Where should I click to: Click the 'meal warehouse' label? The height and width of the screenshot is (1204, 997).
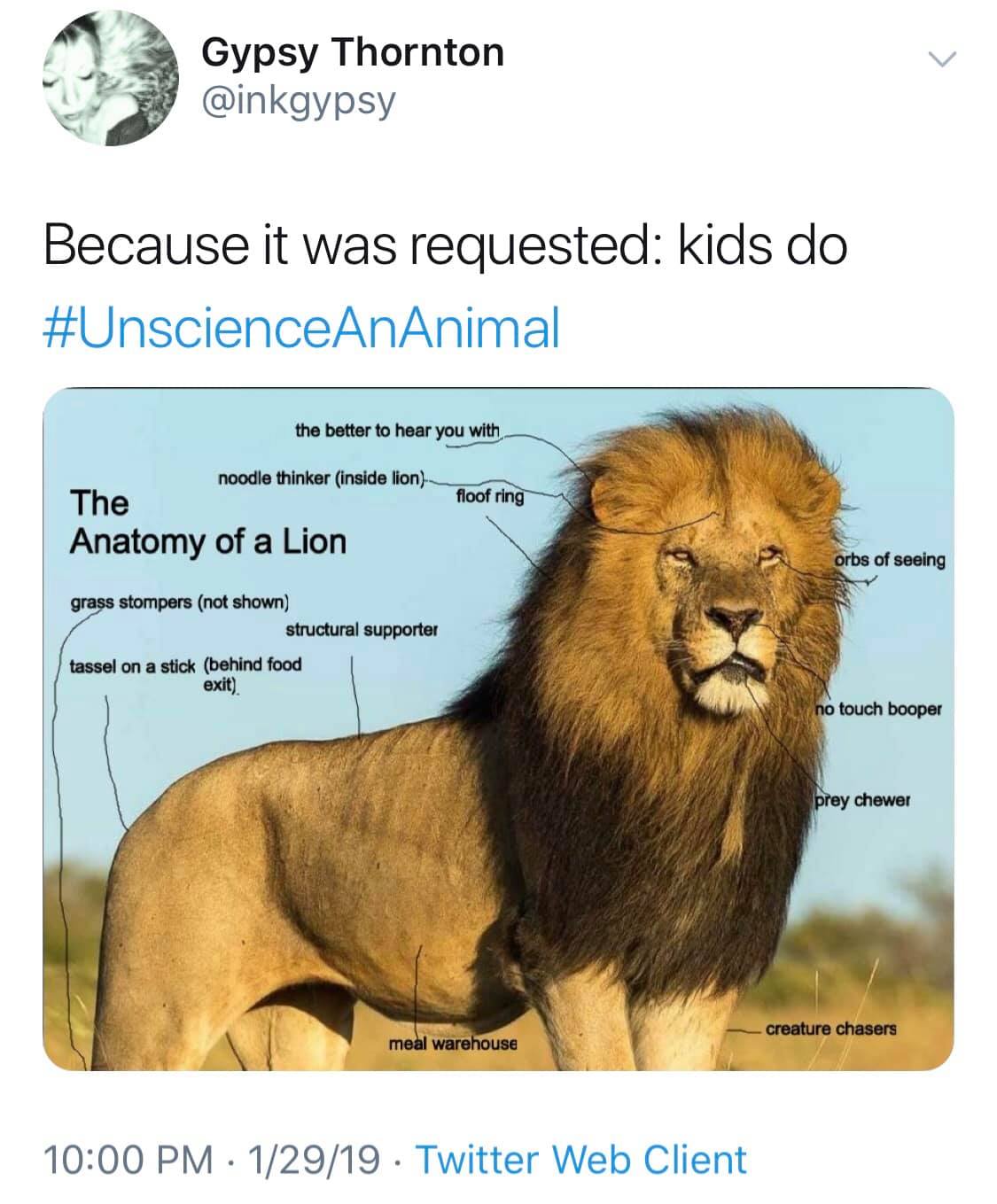click(x=454, y=1044)
